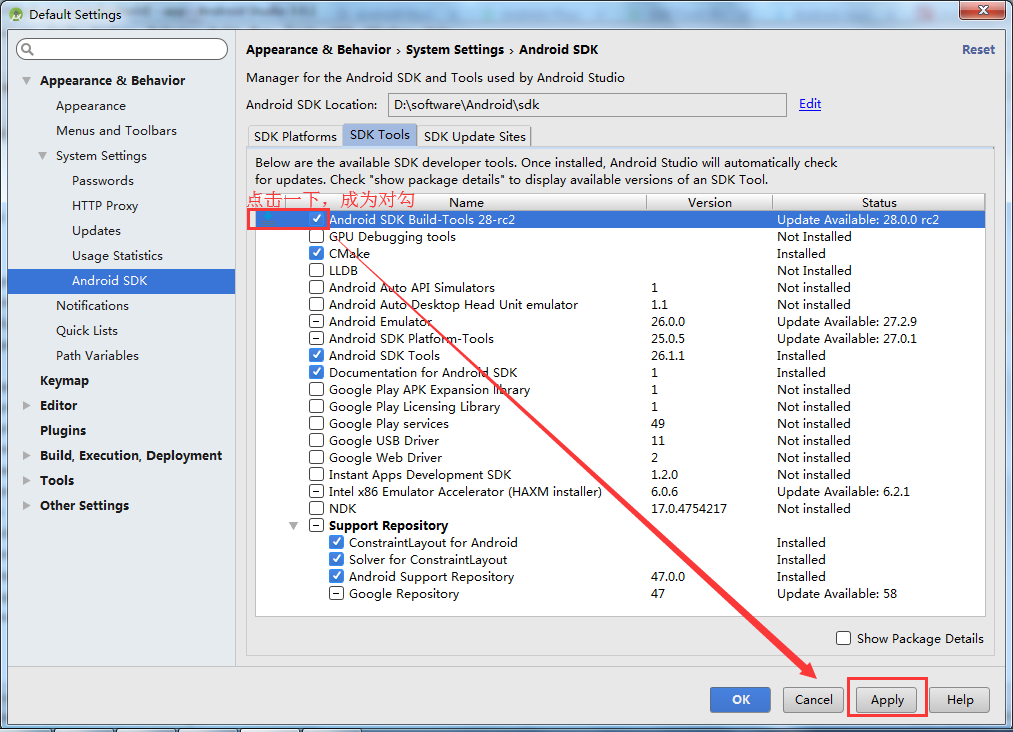Click the Cancel button
The height and width of the screenshot is (732, 1013).
[x=813, y=700]
